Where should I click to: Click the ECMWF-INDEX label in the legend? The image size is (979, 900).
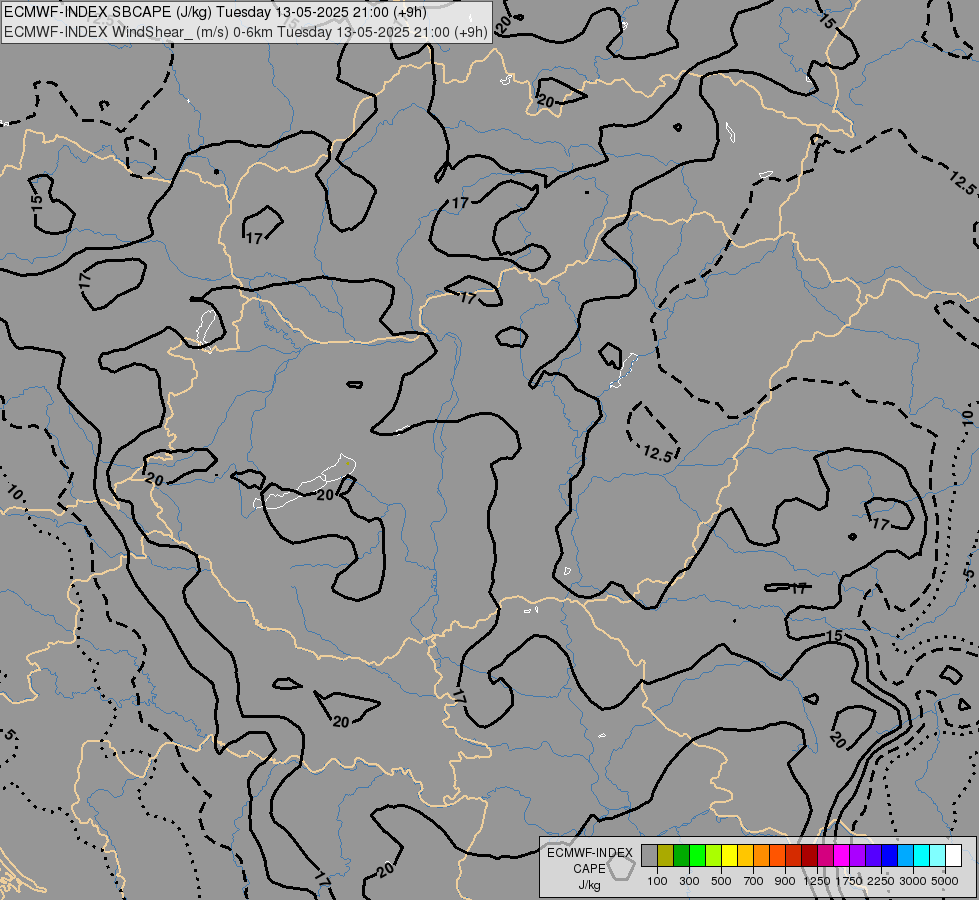589,853
